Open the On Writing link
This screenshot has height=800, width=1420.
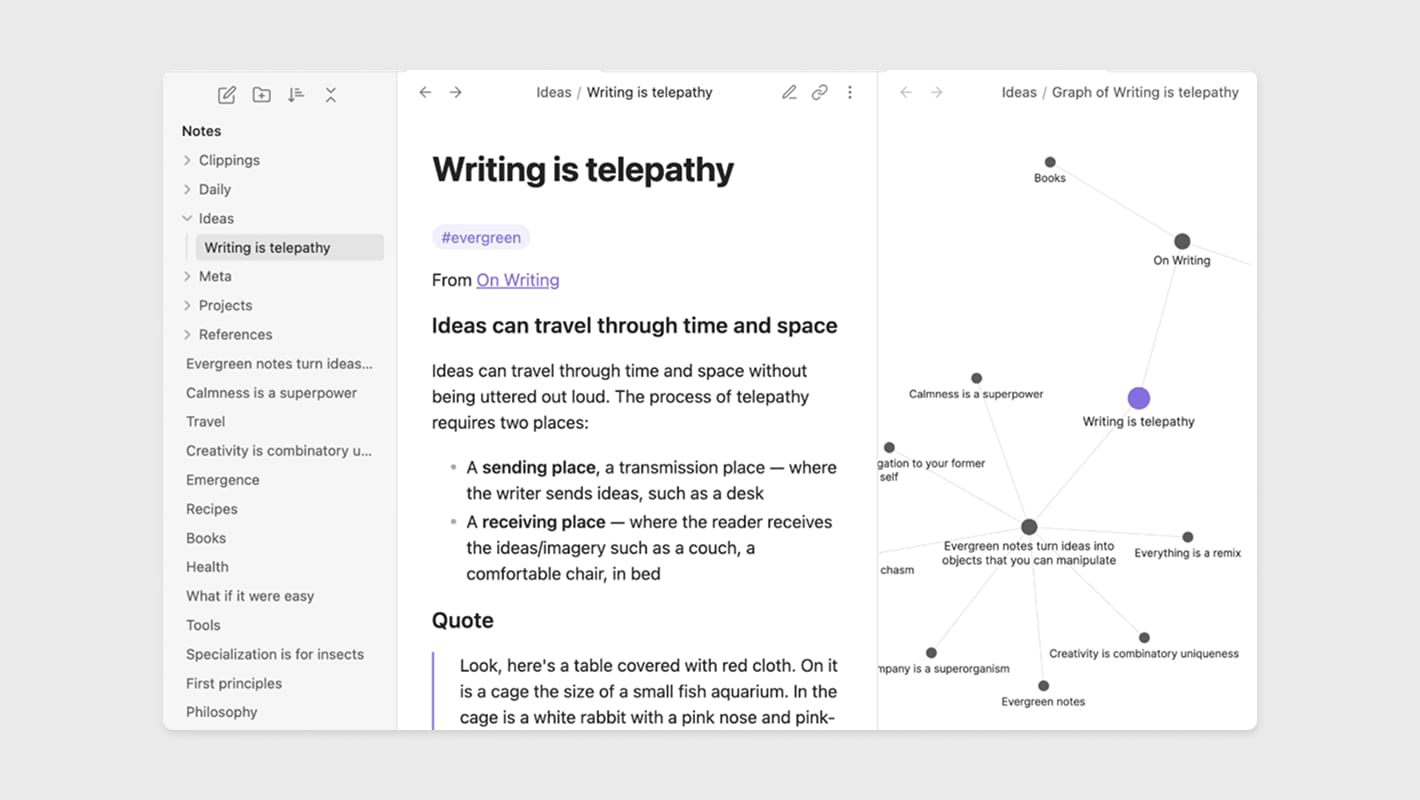coord(517,280)
